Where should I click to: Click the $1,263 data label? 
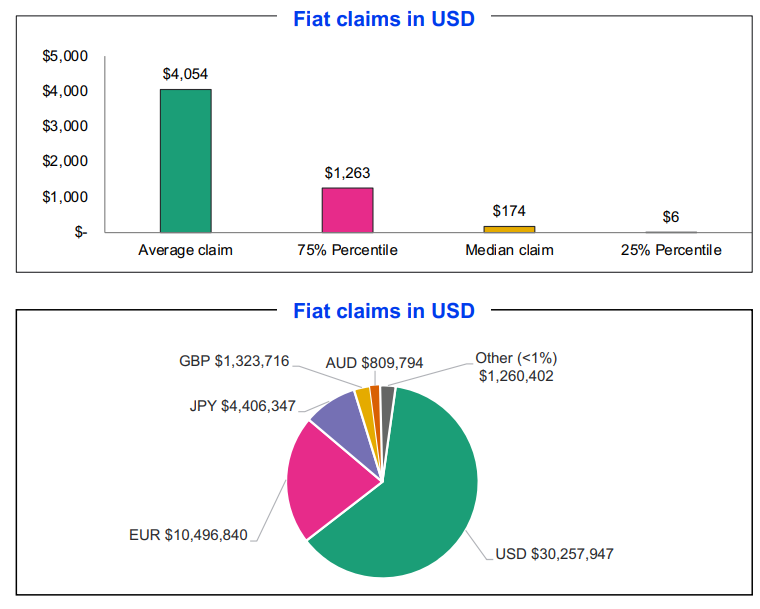pos(347,172)
